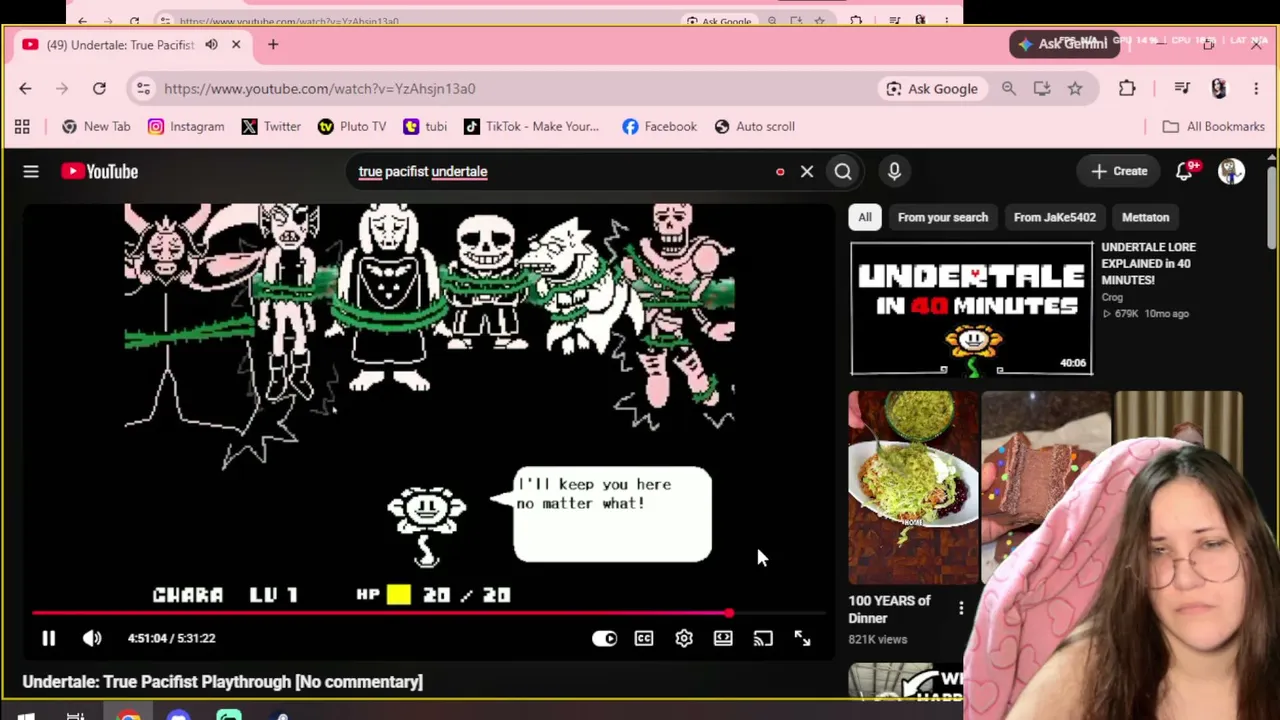This screenshot has width=1280, height=720.
Task: Open the YouTube guide hamburger menu
Action: 31,171
